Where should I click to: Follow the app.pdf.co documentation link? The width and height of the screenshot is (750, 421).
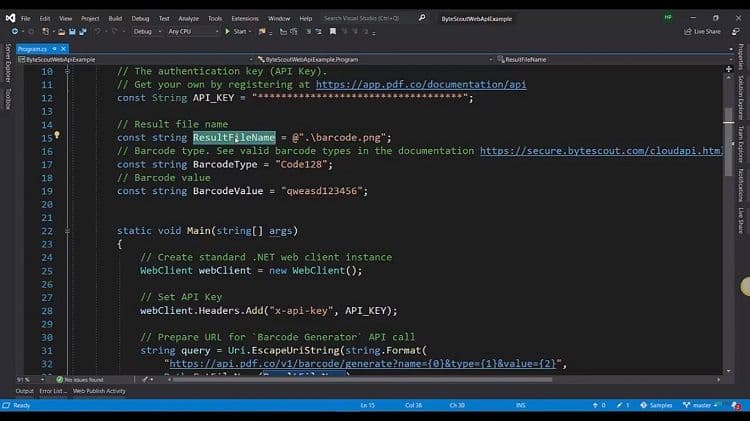coord(421,85)
